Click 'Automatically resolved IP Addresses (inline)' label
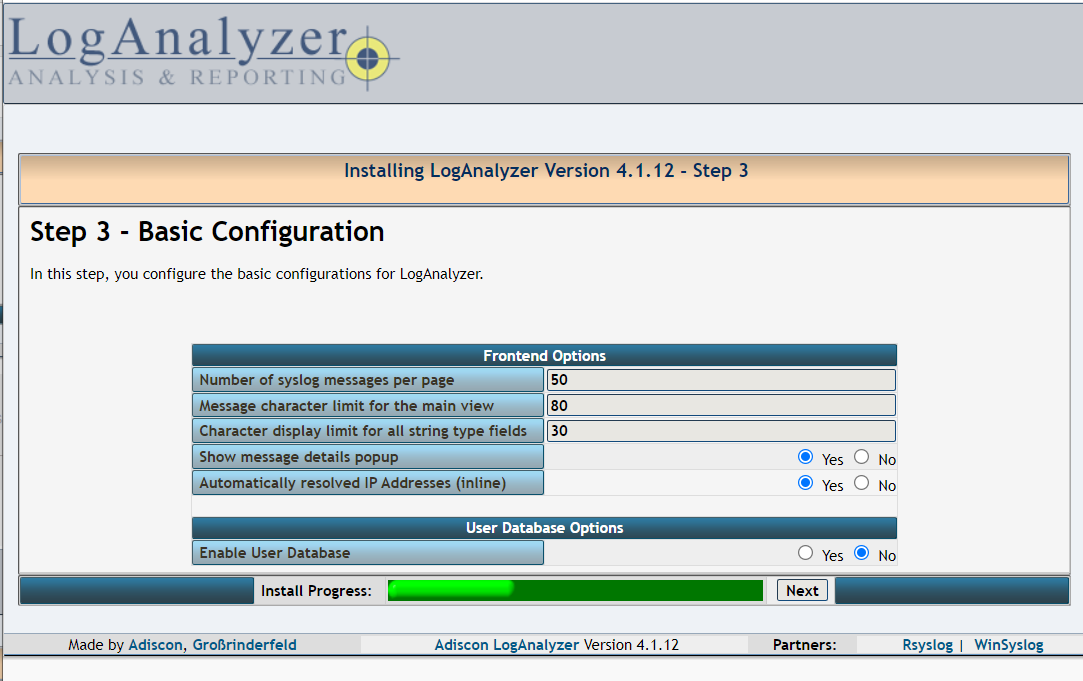 click(352, 483)
